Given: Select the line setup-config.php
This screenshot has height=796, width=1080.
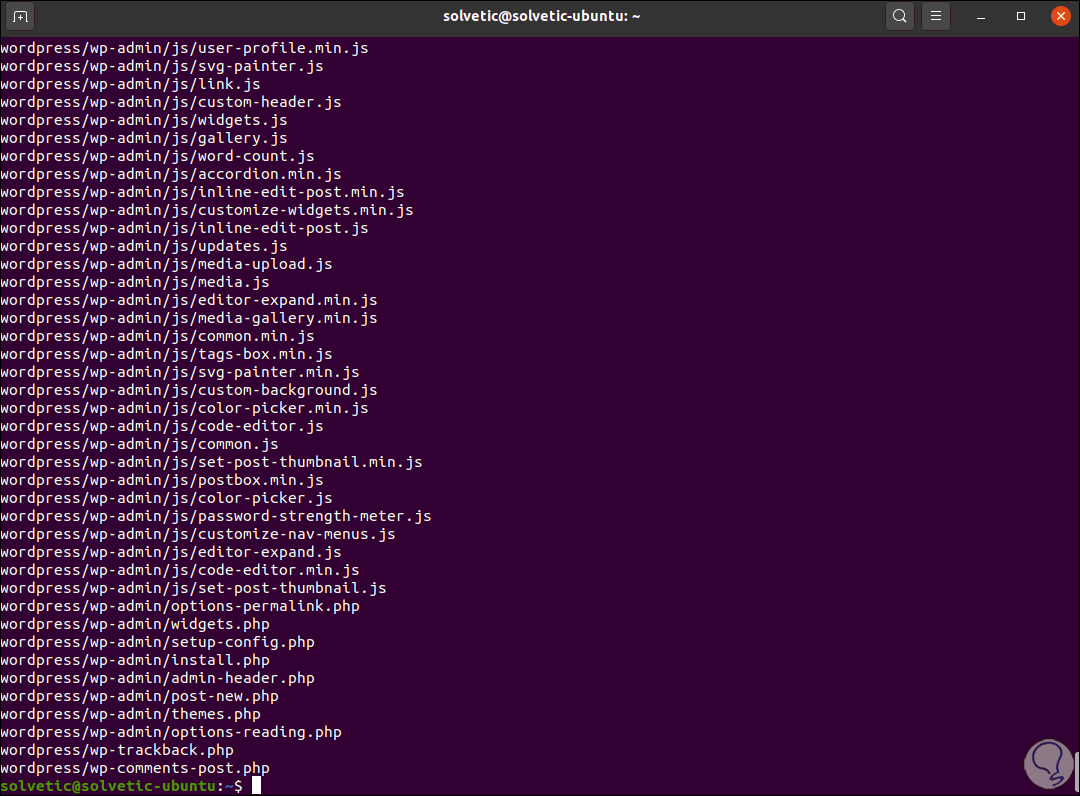Looking at the screenshot, I should (x=157, y=642).
